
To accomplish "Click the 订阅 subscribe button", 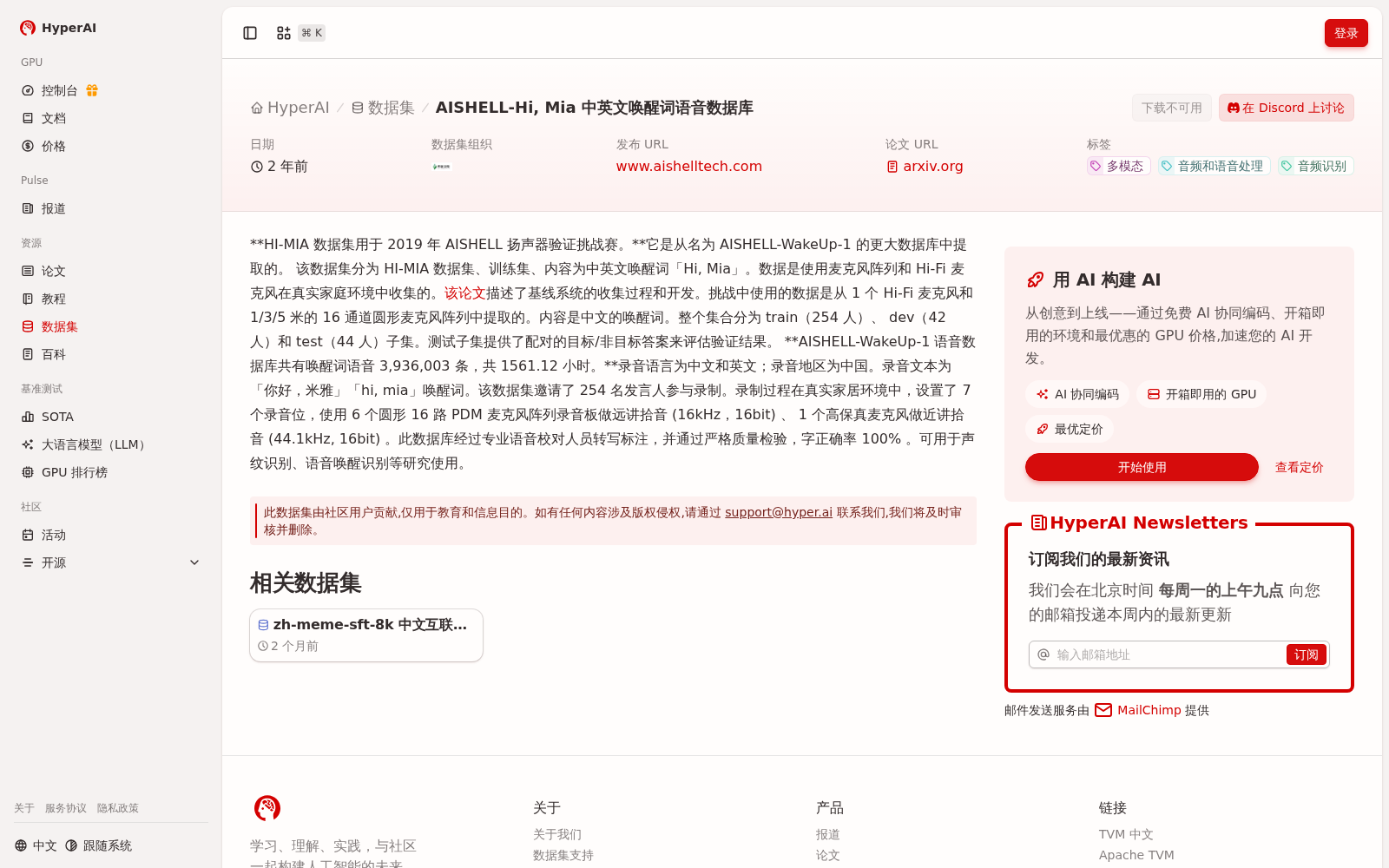I will (1307, 654).
